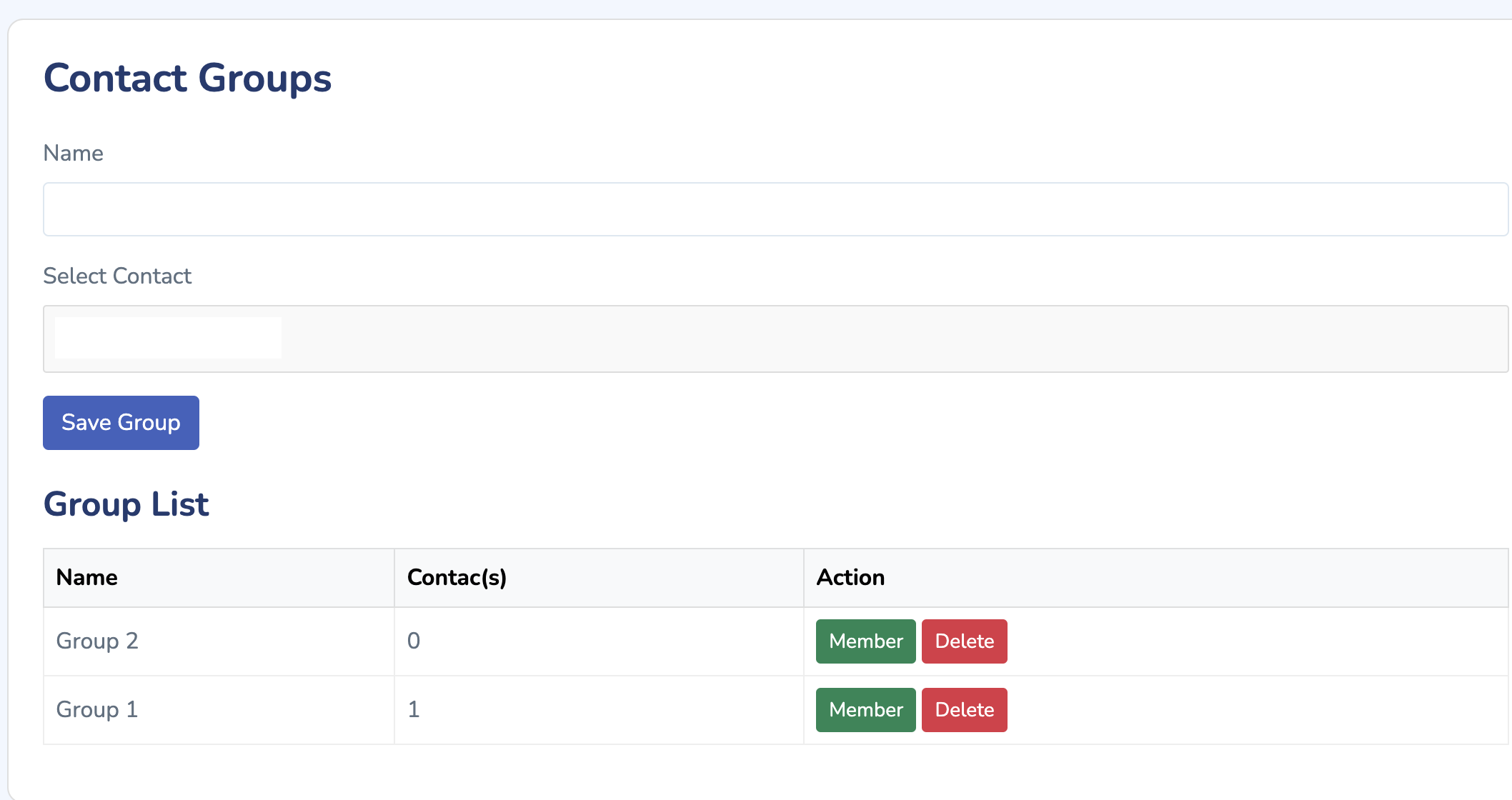This screenshot has height=800, width=1512.
Task: Open Member list for Group 2
Action: point(865,641)
